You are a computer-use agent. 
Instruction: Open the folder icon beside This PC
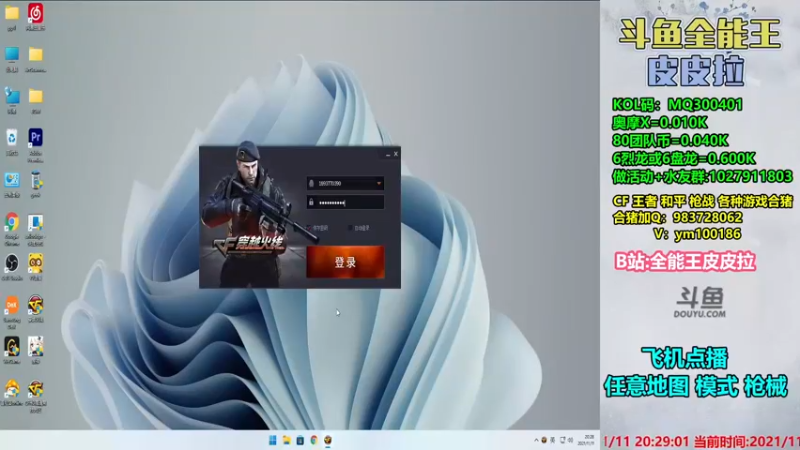[x=35, y=54]
